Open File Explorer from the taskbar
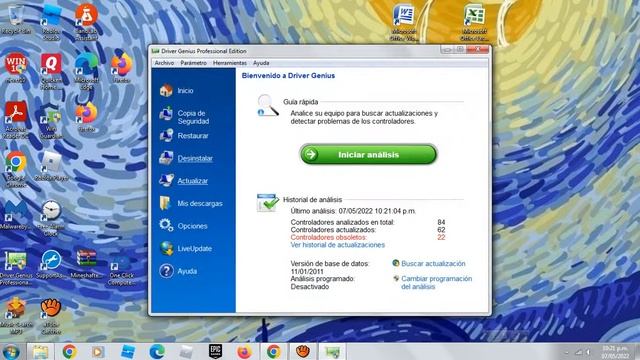640x360 pixels. point(40,351)
